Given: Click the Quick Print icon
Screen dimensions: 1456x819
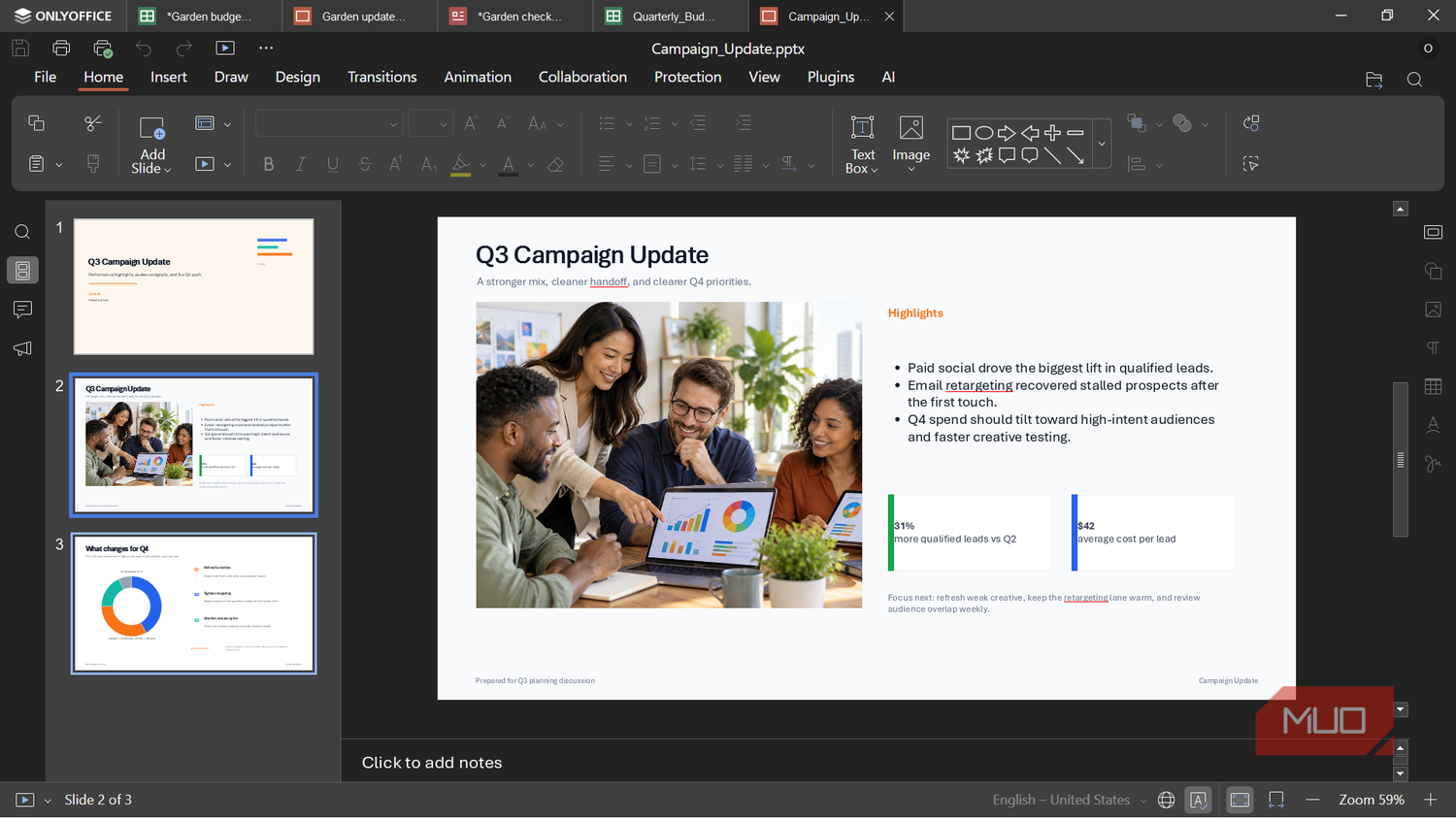Looking at the screenshot, I should coord(102,48).
